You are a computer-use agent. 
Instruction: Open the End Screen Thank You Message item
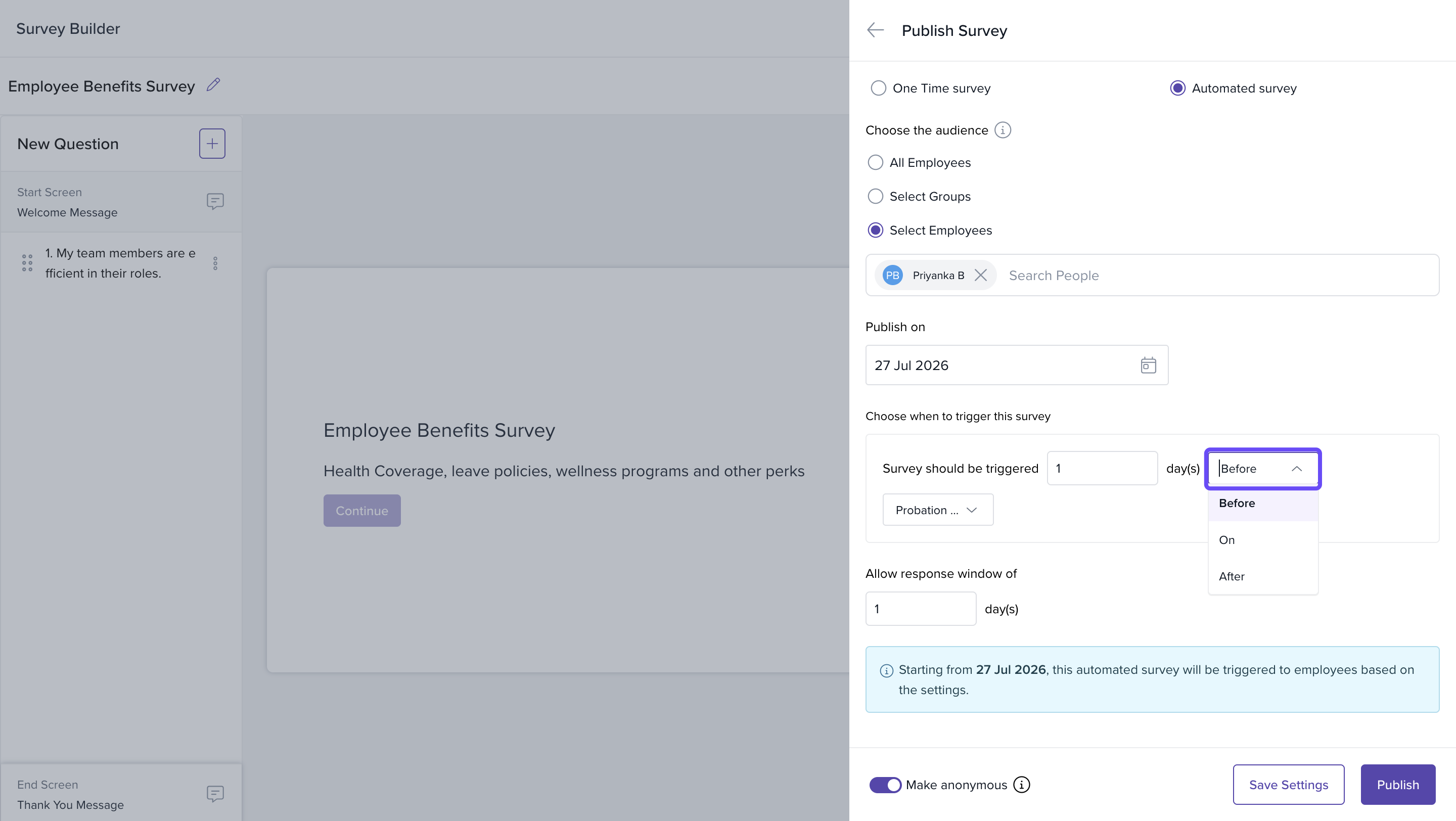(x=121, y=794)
